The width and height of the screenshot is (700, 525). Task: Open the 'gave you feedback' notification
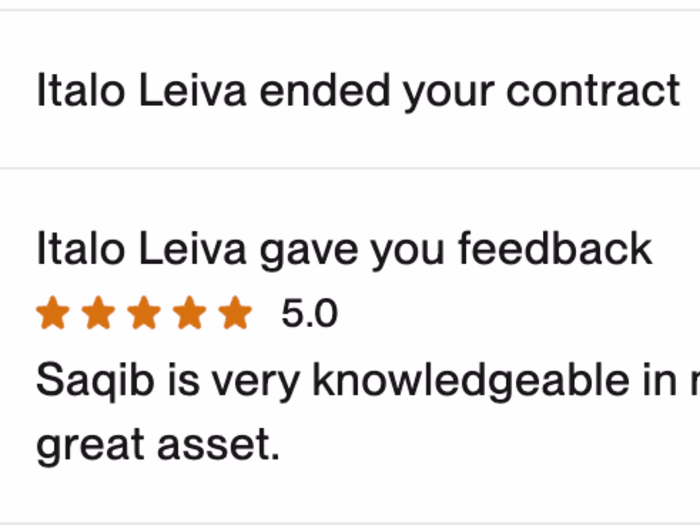click(x=344, y=249)
